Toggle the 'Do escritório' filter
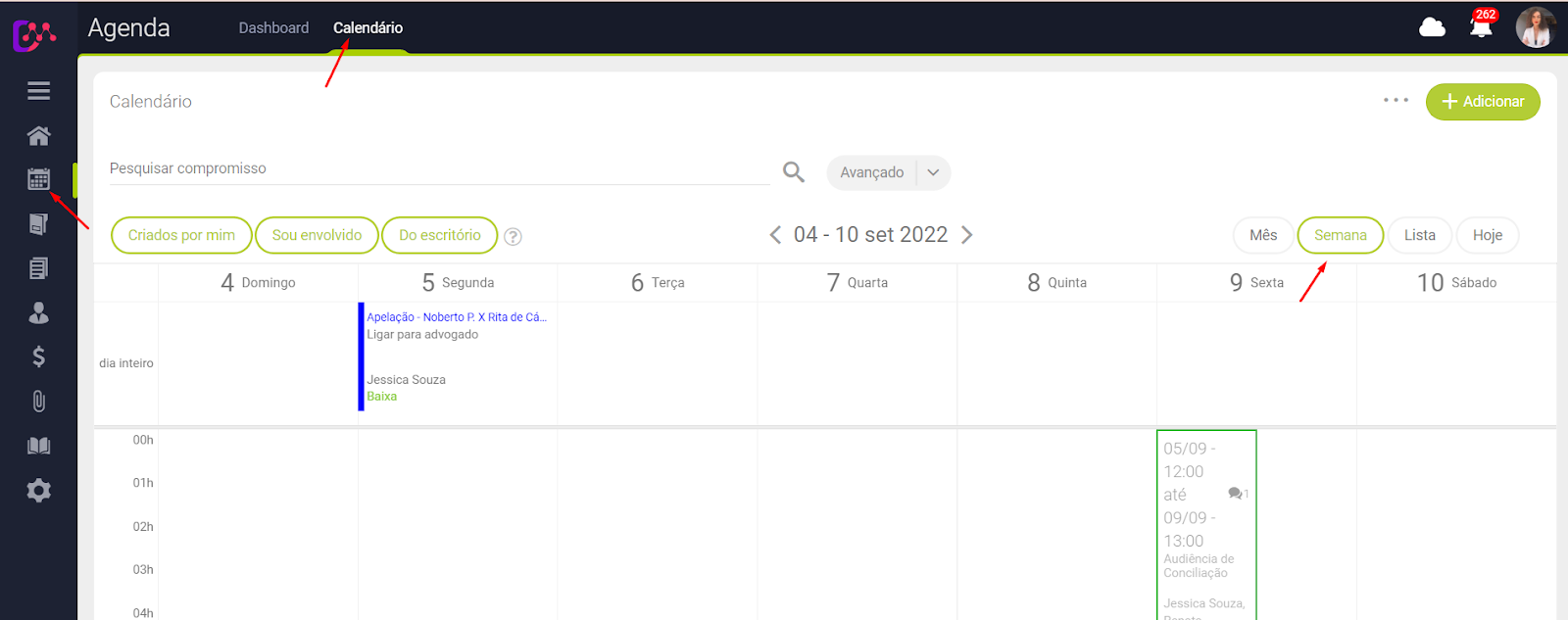This screenshot has height=620, width=1568. 439,235
